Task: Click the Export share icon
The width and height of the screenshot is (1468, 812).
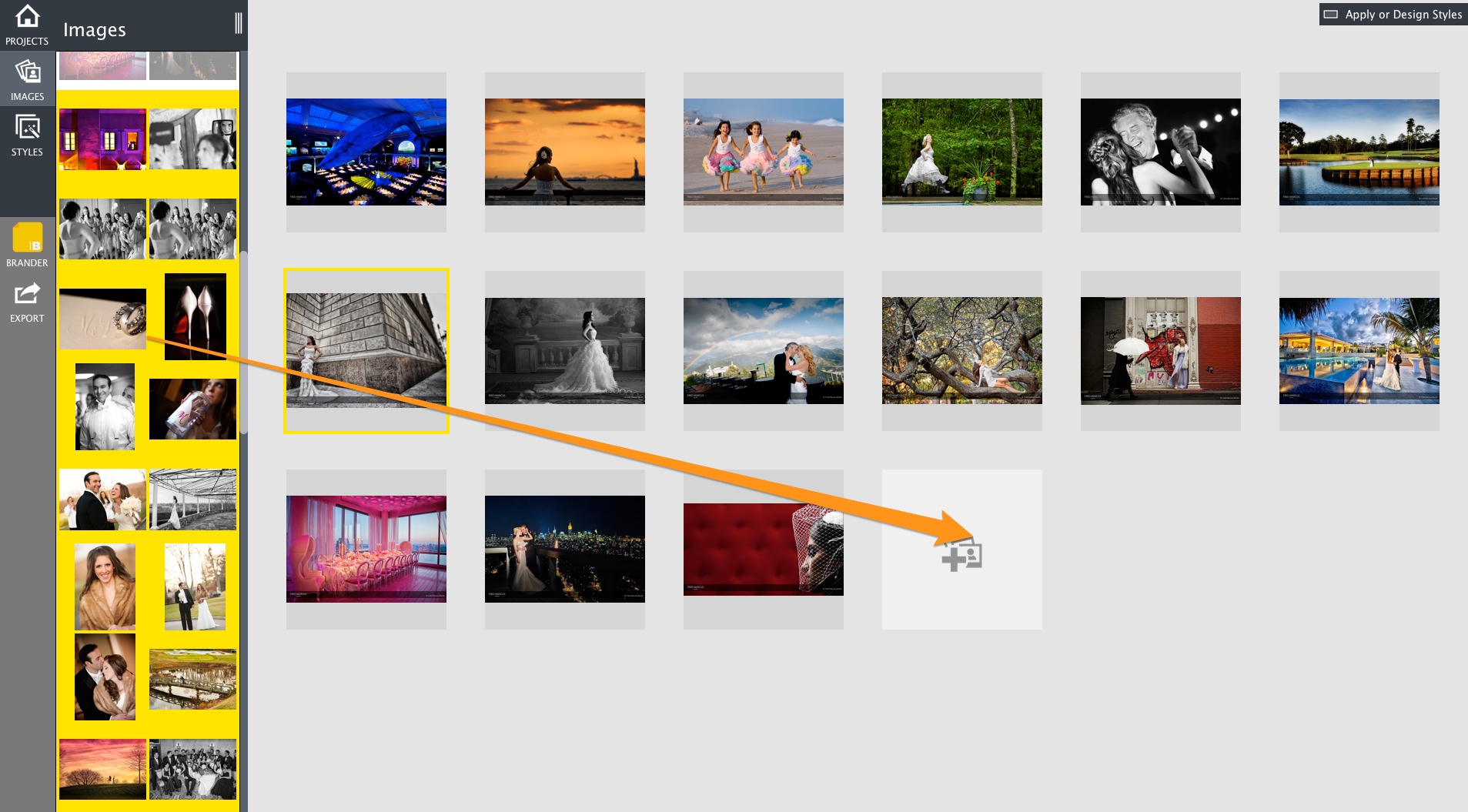Action: (27, 302)
